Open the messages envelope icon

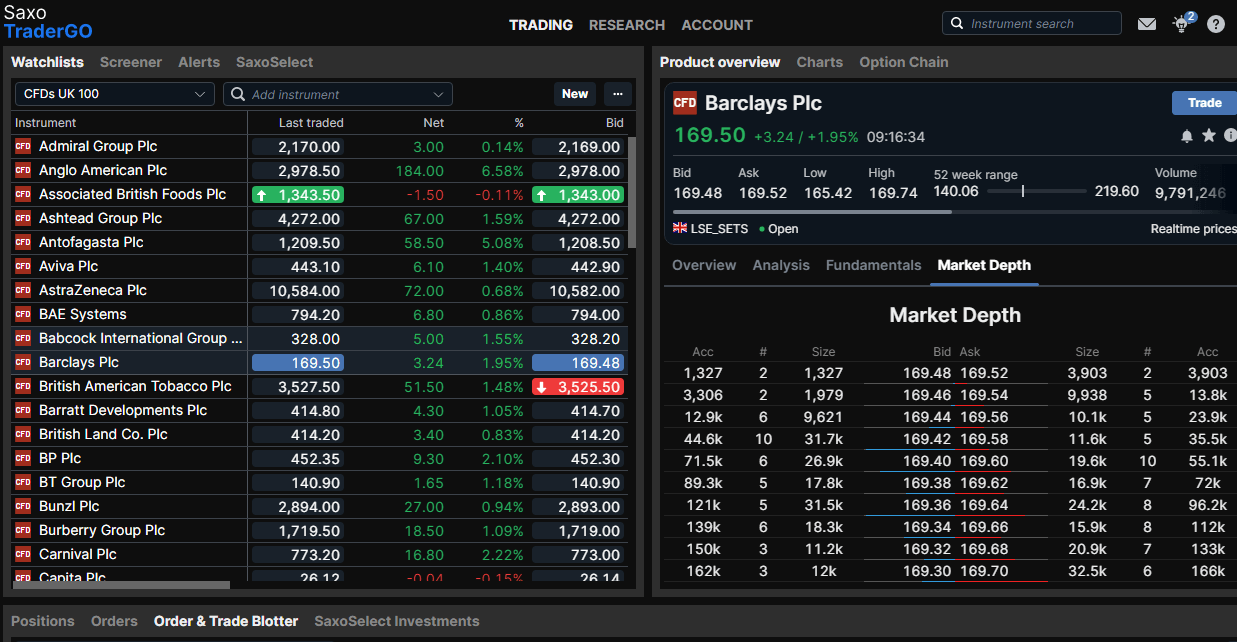(x=1147, y=23)
